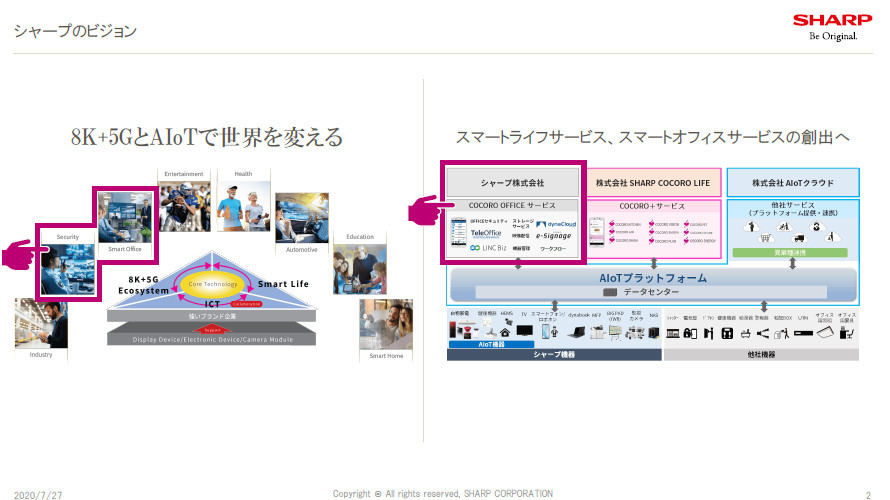Click the COCORO+サービス heading
Image resolution: width=890 pixels, height=500 pixels.
652,206
